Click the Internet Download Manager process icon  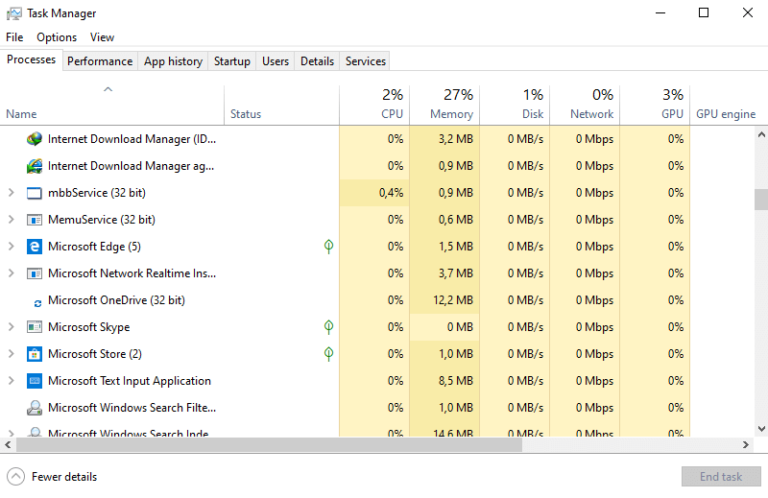34,139
